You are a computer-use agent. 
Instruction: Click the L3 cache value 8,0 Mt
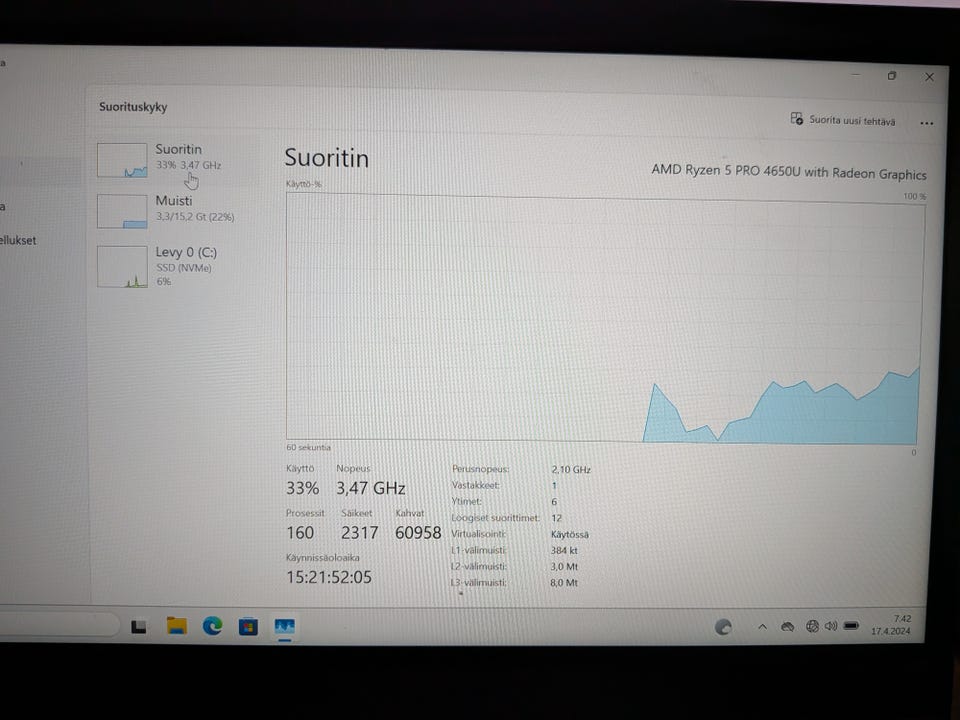(x=563, y=583)
